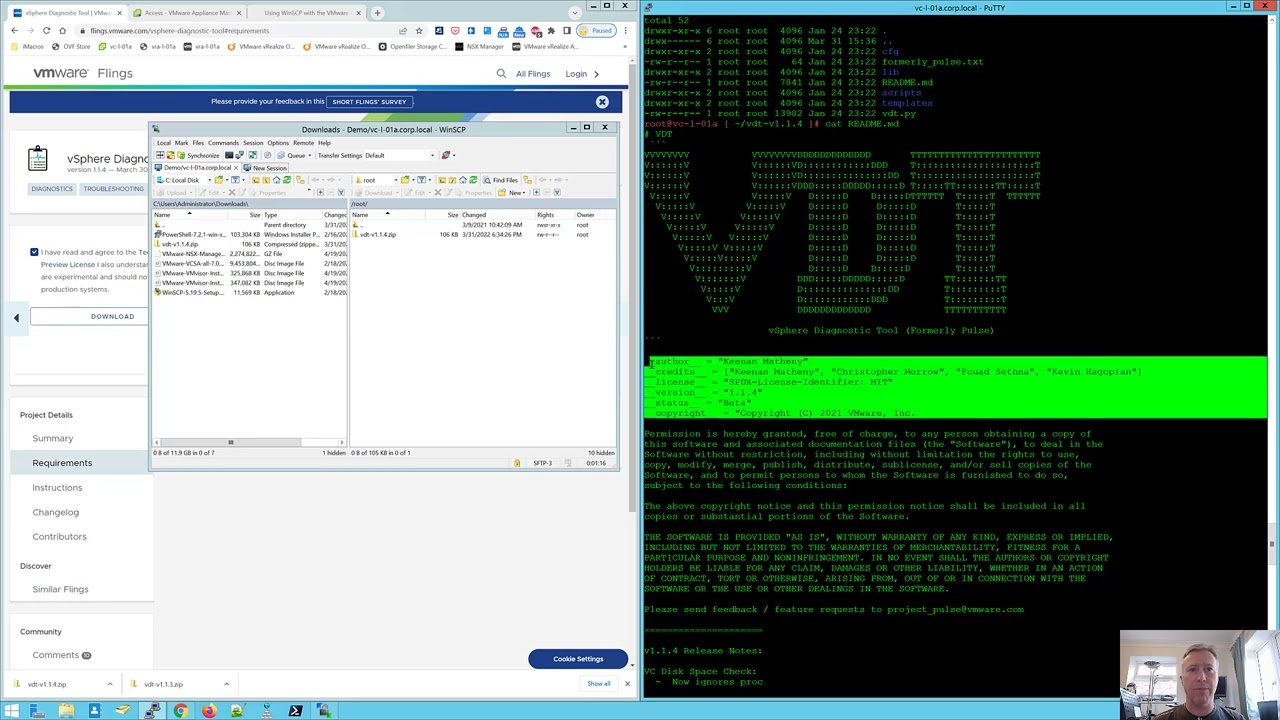Sort remote files by Rights column
1280x720 pixels.
pyautogui.click(x=555, y=215)
